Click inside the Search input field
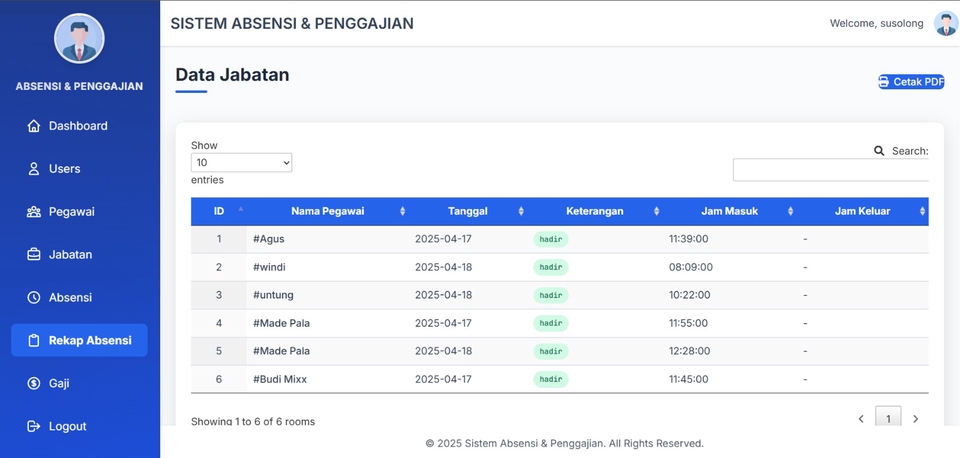The height and width of the screenshot is (458, 960). pos(830,170)
